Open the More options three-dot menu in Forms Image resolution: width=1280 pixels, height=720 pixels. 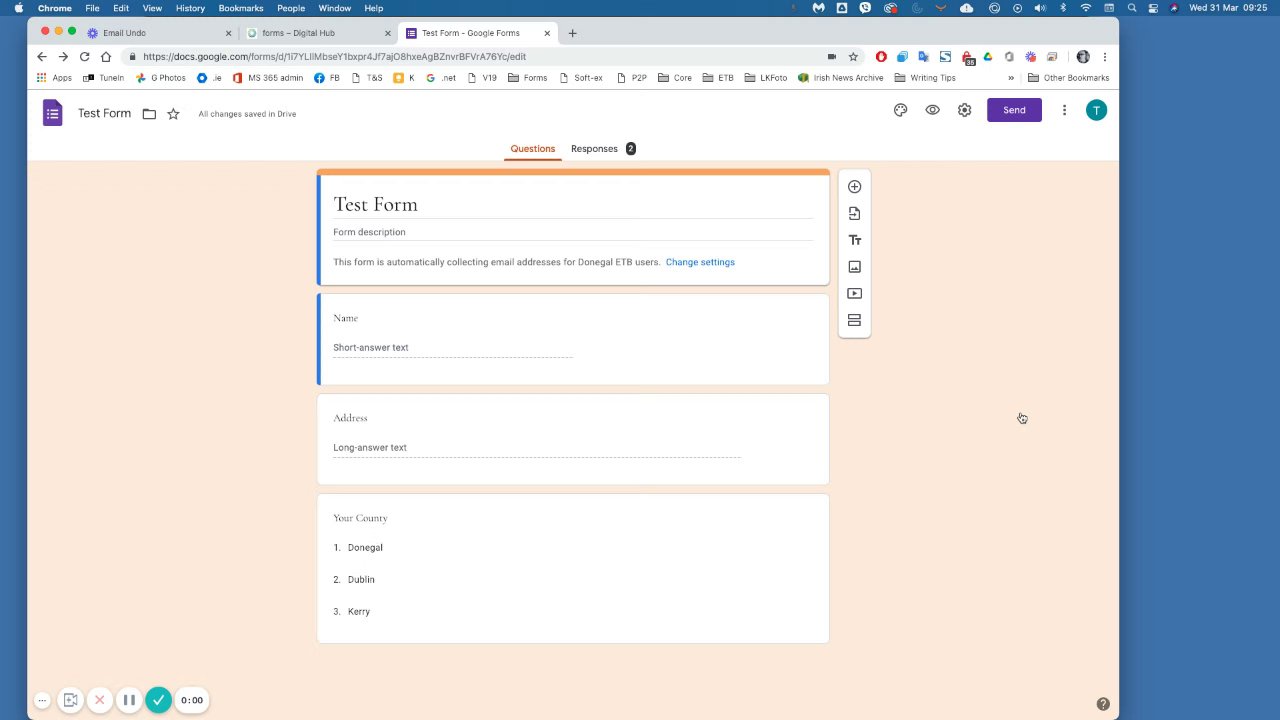coord(1064,110)
